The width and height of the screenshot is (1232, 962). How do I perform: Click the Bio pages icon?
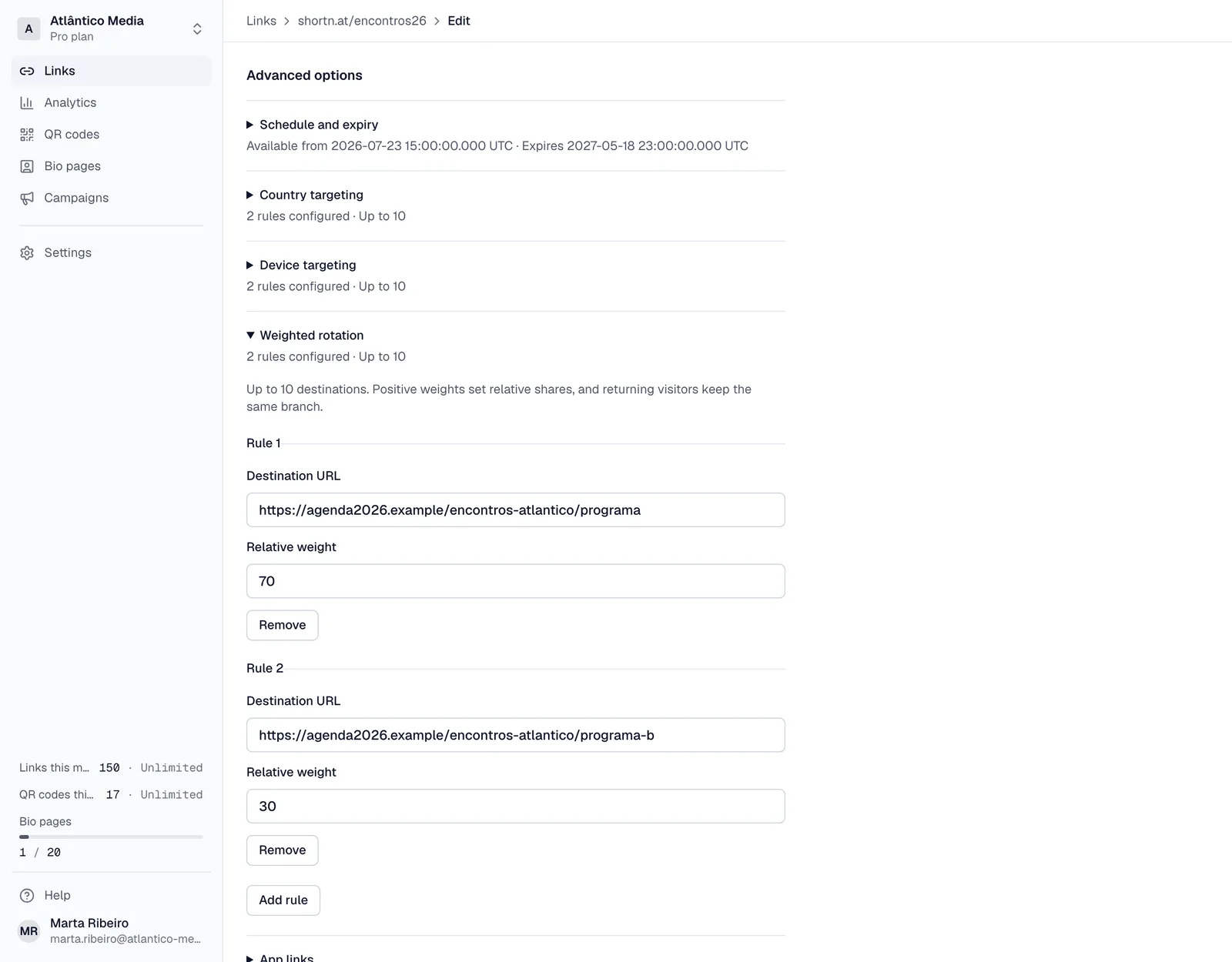pyautogui.click(x=27, y=166)
